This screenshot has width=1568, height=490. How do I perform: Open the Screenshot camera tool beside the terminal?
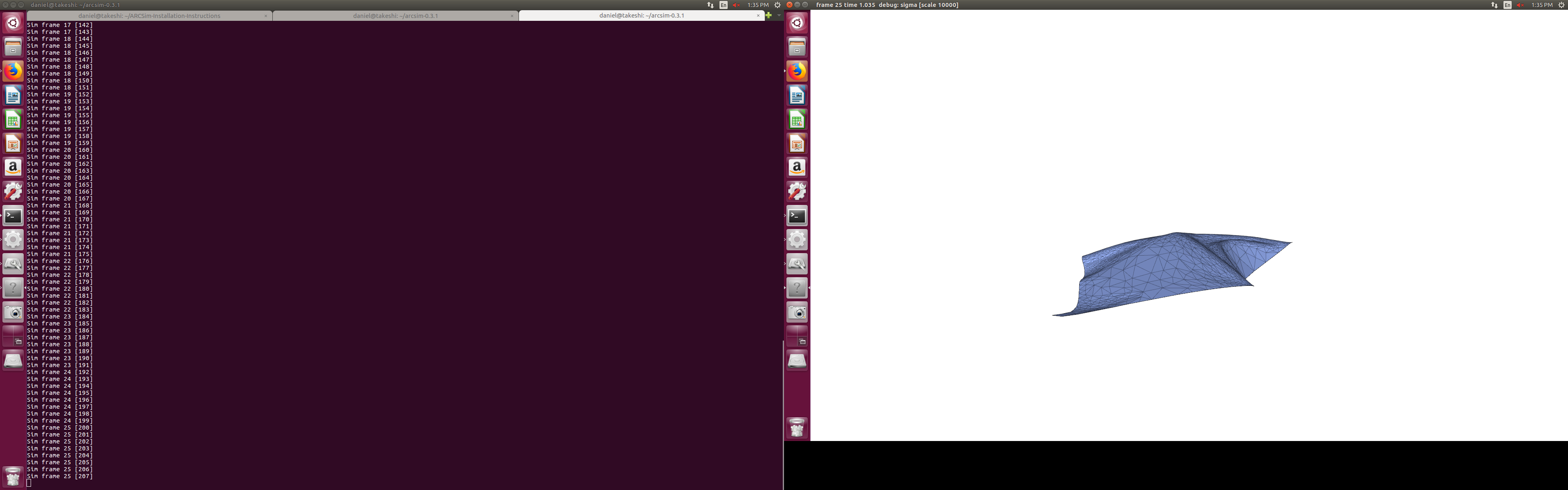pyautogui.click(x=13, y=312)
